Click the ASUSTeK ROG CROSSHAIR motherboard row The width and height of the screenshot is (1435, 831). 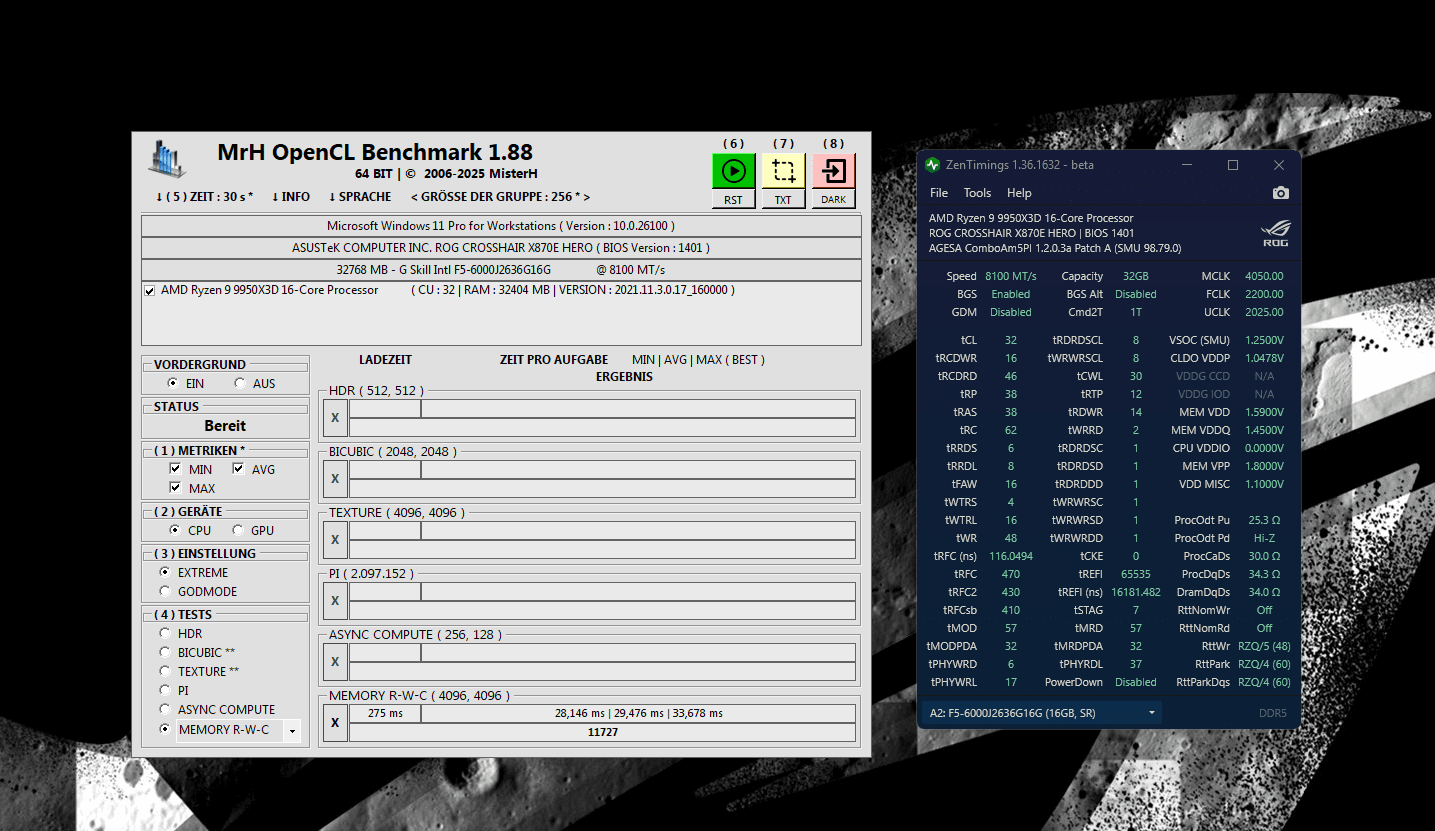(x=501, y=248)
